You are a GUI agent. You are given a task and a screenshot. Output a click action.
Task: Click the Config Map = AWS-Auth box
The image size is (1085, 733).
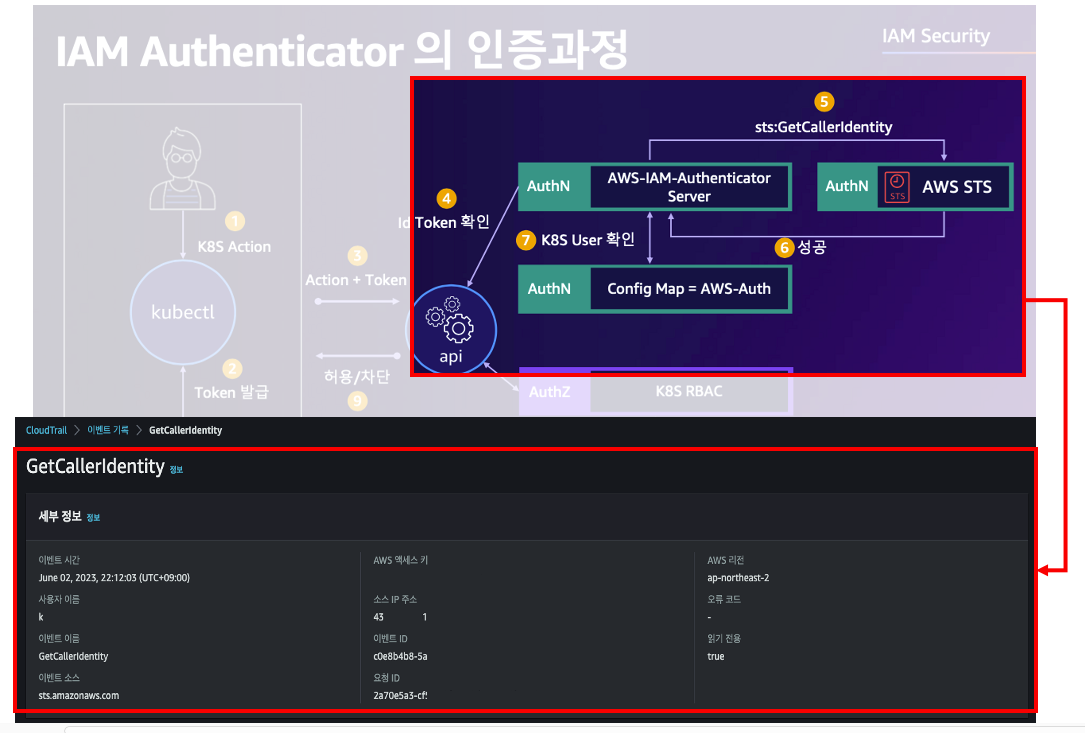coord(689,289)
